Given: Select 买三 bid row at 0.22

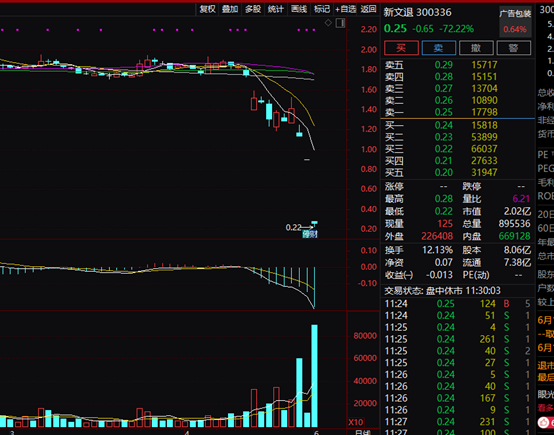Looking at the screenshot, I should point(458,149).
